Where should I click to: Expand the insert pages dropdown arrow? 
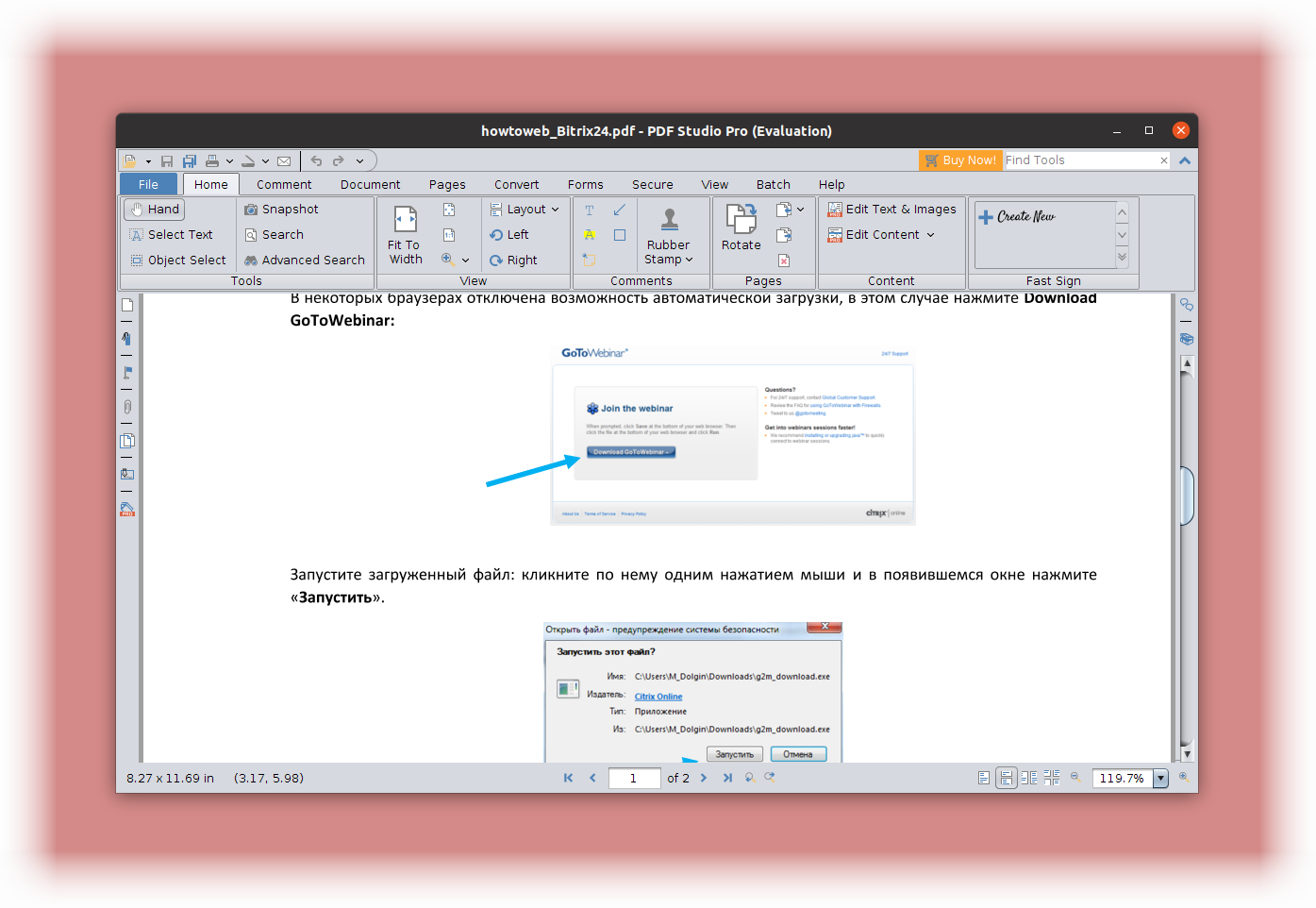(x=800, y=210)
